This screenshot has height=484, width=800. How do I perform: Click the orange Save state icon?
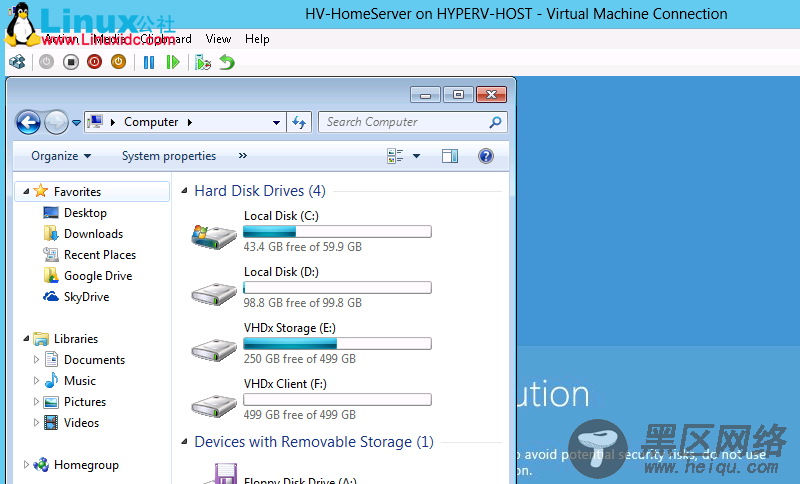pos(118,62)
